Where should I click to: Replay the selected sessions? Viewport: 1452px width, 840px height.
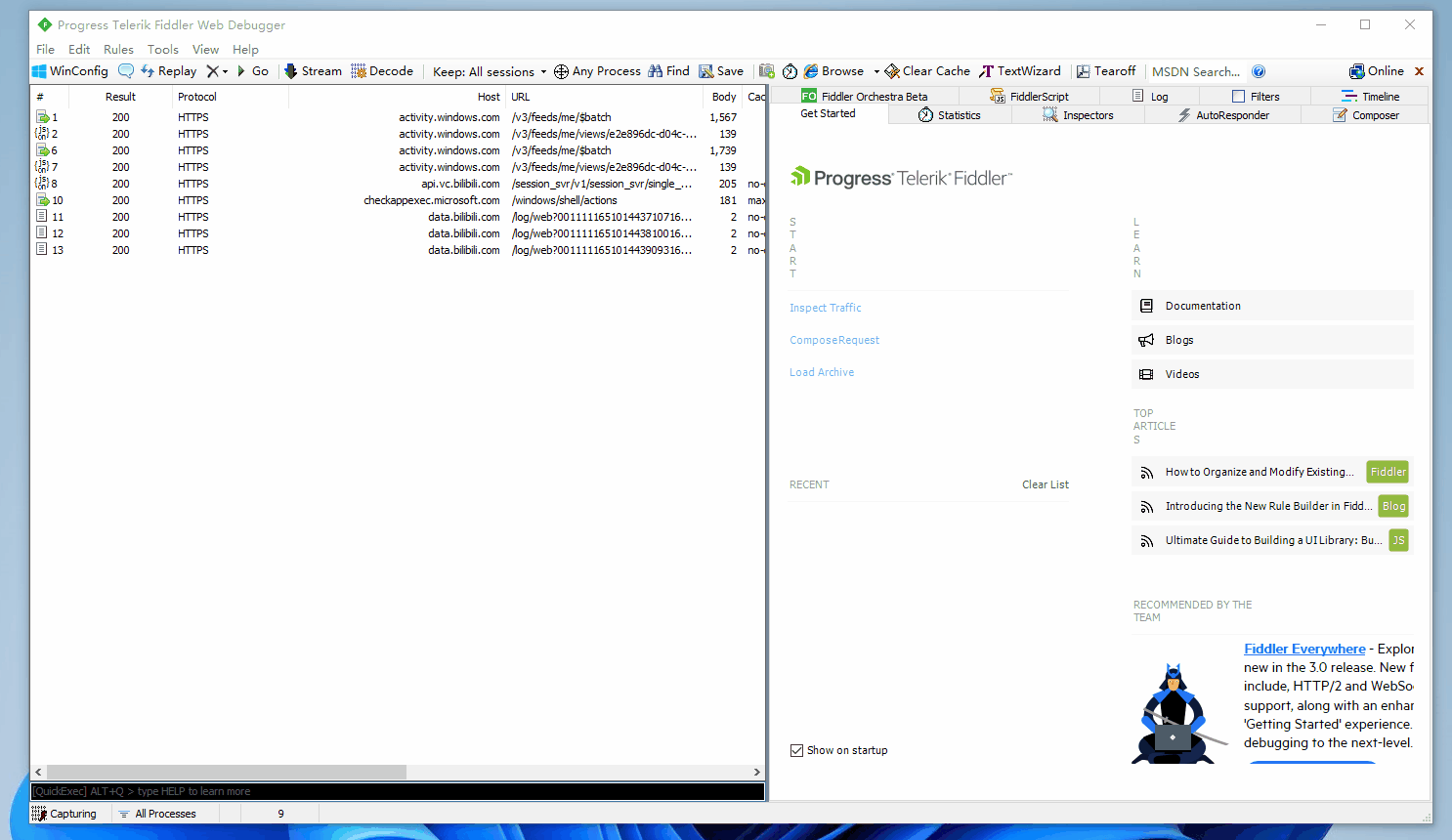169,71
